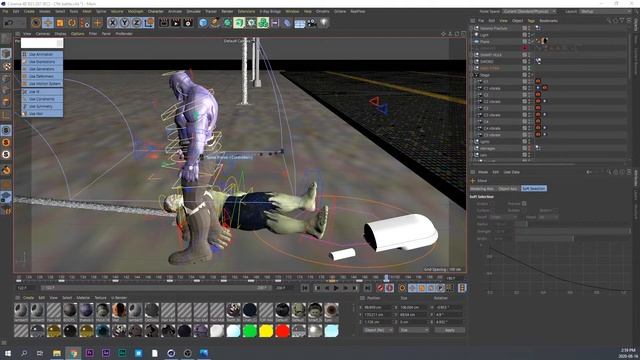Click the Record Active Objects red button
Screen dimensions: 640x360
380,288
